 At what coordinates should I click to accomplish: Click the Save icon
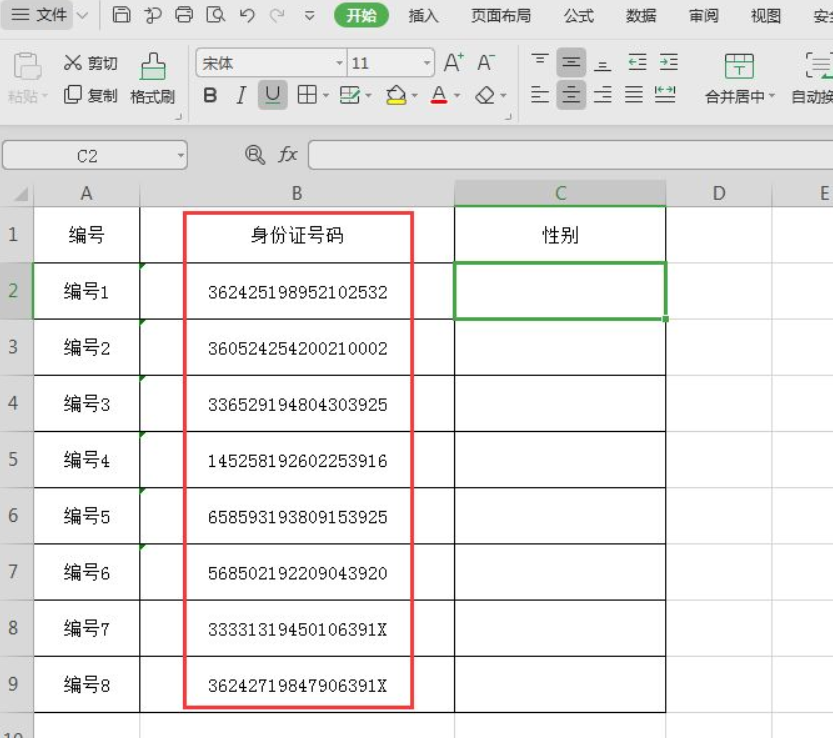120,15
